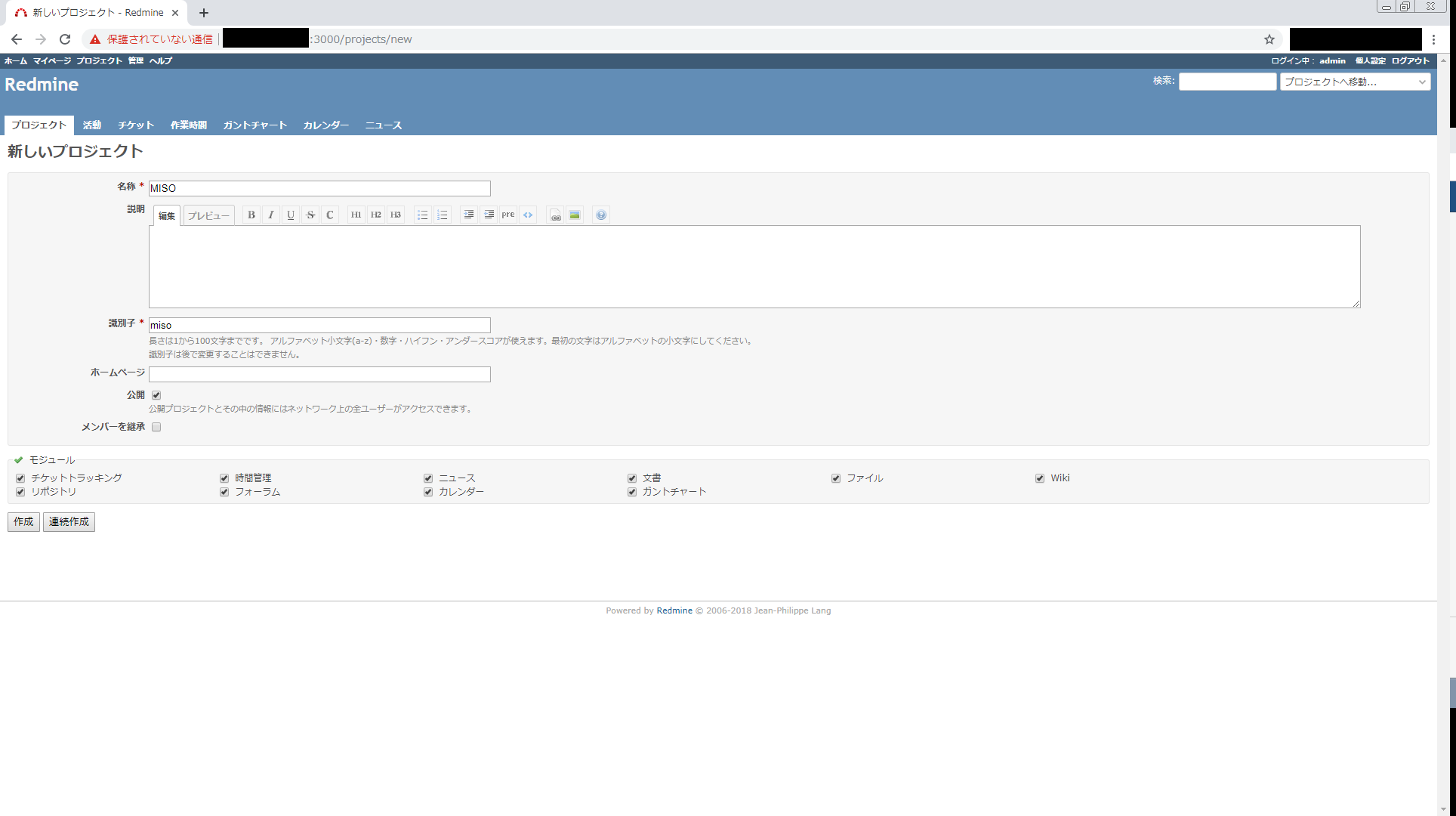Image resolution: width=1456 pixels, height=816 pixels.
Task: Open the ガントチャート main menu tab
Action: (x=254, y=125)
